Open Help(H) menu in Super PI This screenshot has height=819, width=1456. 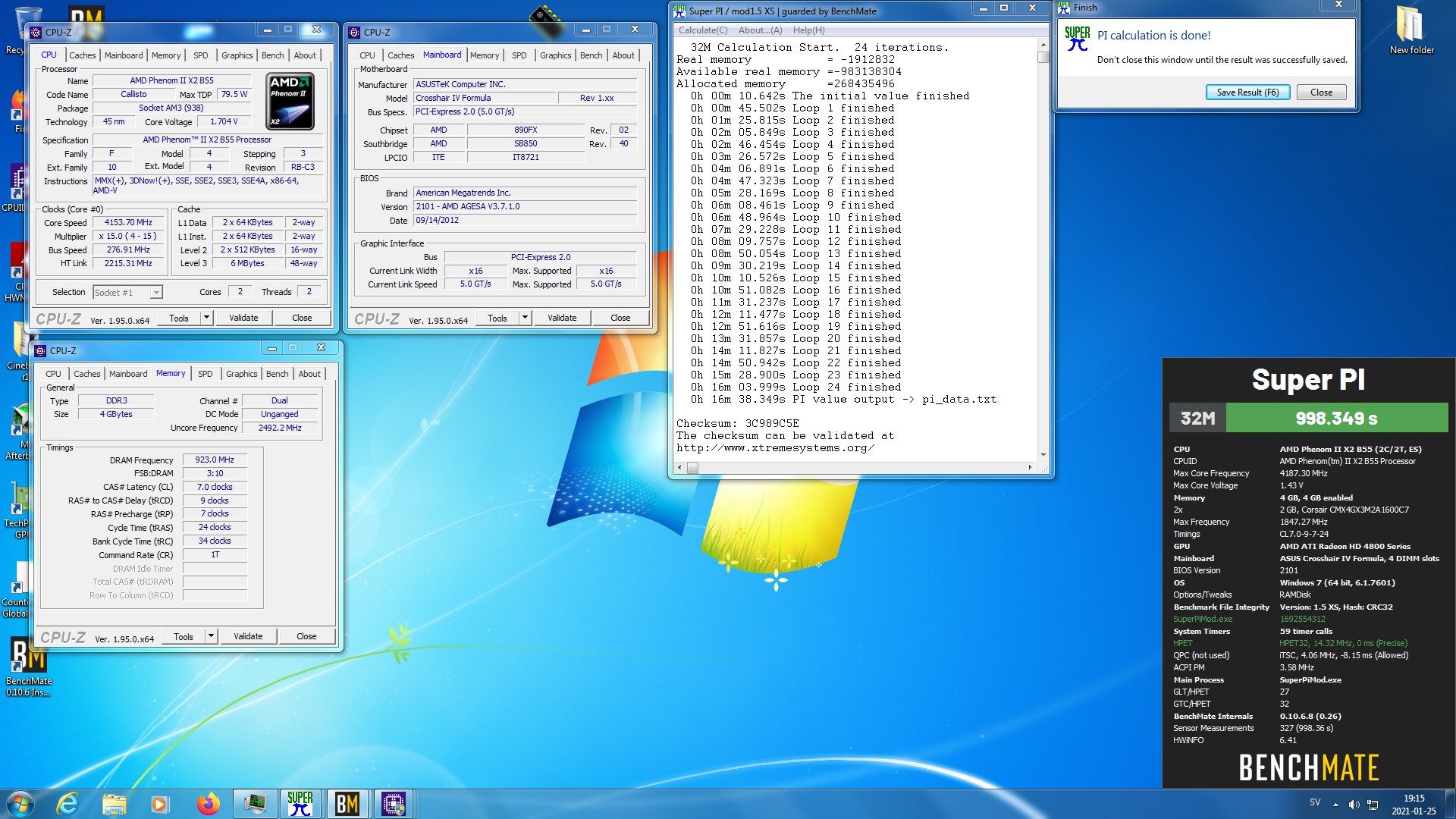pyautogui.click(x=808, y=30)
